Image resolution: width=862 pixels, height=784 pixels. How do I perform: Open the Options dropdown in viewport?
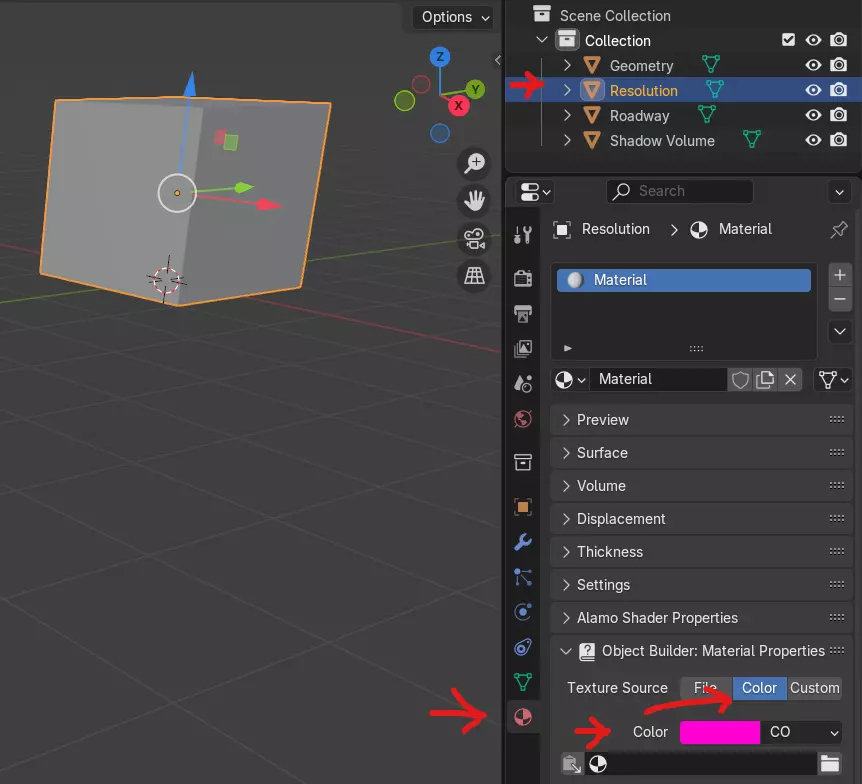pyautogui.click(x=455, y=17)
